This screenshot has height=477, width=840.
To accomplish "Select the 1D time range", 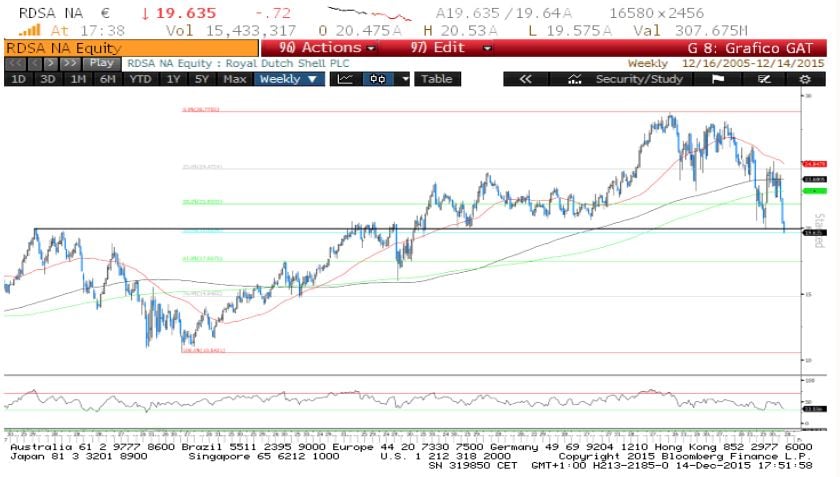I will tap(18, 79).
